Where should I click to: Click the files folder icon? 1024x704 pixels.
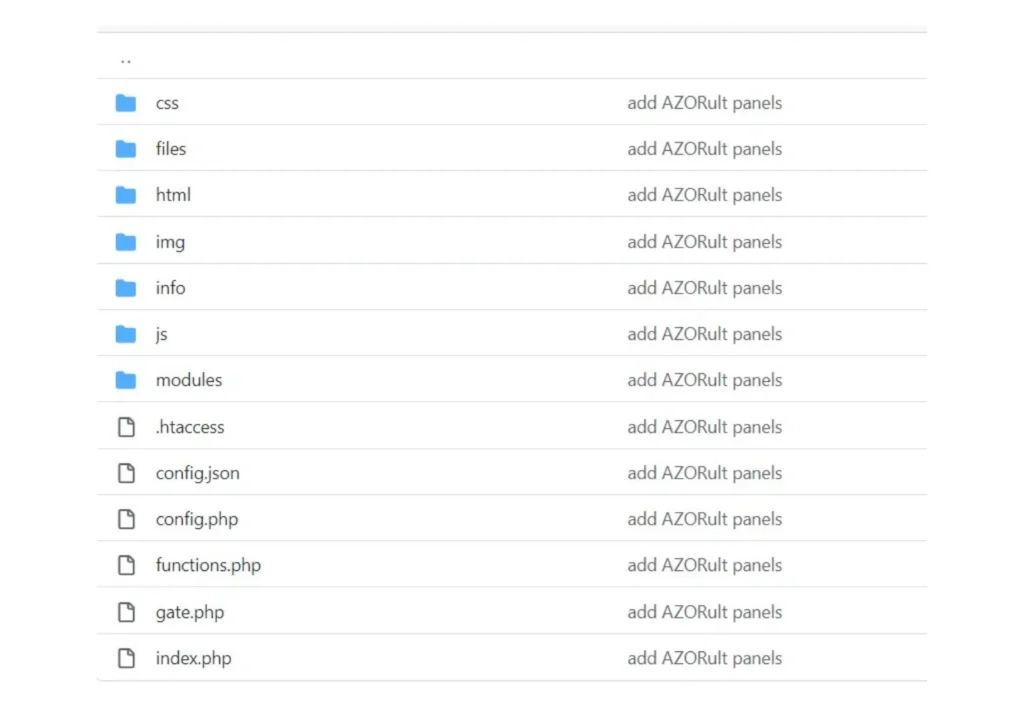click(x=126, y=149)
